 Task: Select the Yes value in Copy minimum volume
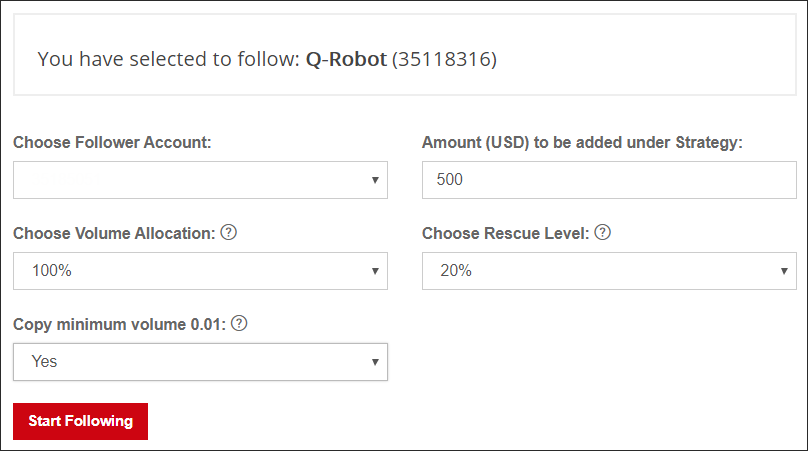(x=45, y=362)
